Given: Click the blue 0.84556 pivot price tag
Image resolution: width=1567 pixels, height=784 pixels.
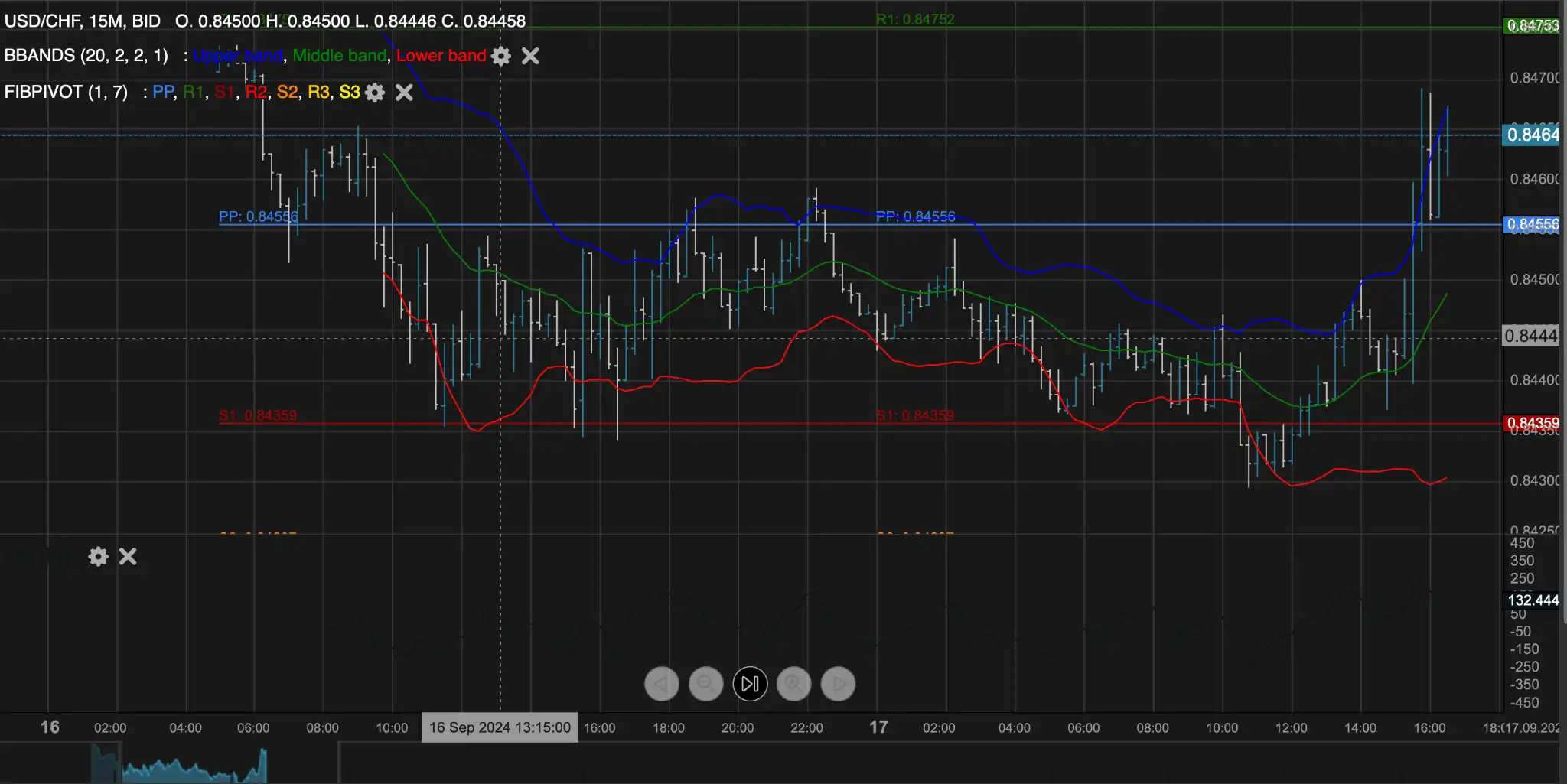Looking at the screenshot, I should (1532, 224).
